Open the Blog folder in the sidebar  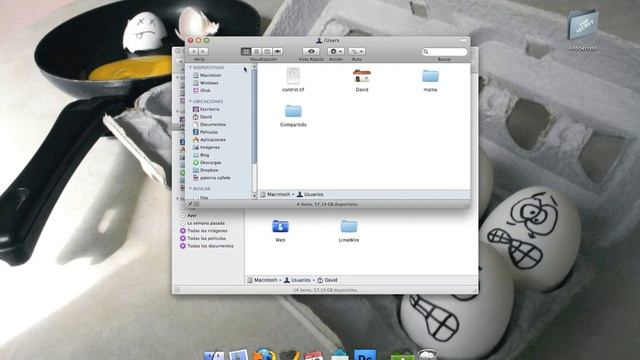pyautogui.click(x=201, y=155)
